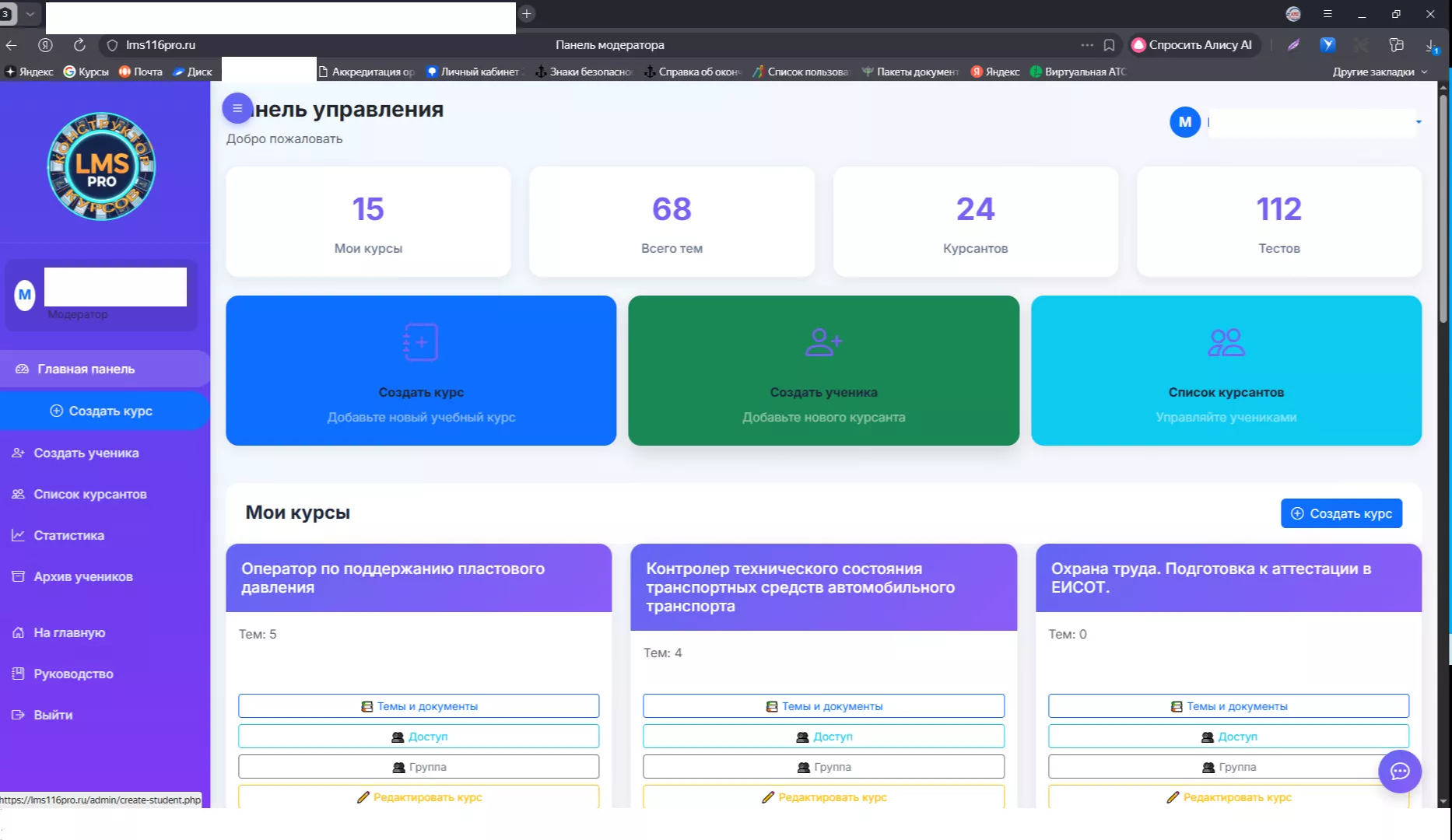Toggle sidebar with hamburger menu button
This screenshot has height=840, width=1452.
pos(237,108)
